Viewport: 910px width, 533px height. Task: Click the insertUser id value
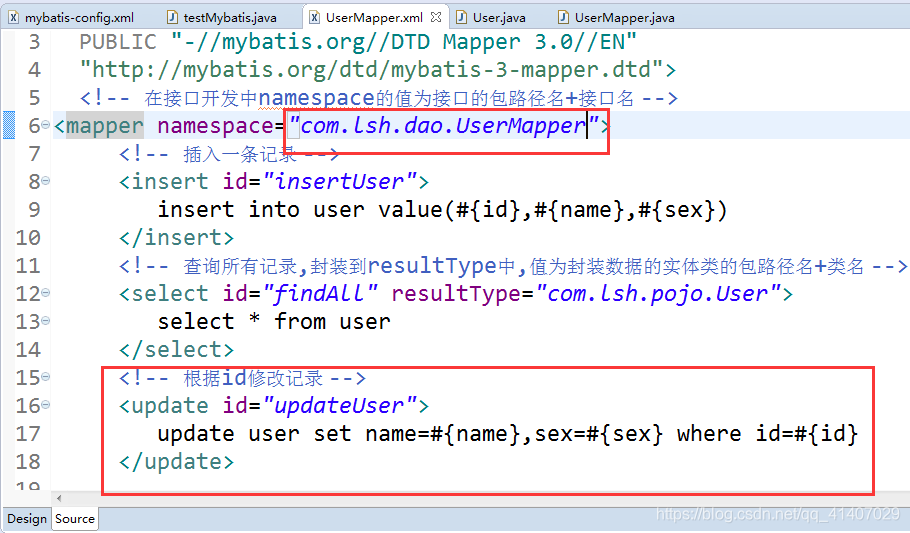[340, 181]
